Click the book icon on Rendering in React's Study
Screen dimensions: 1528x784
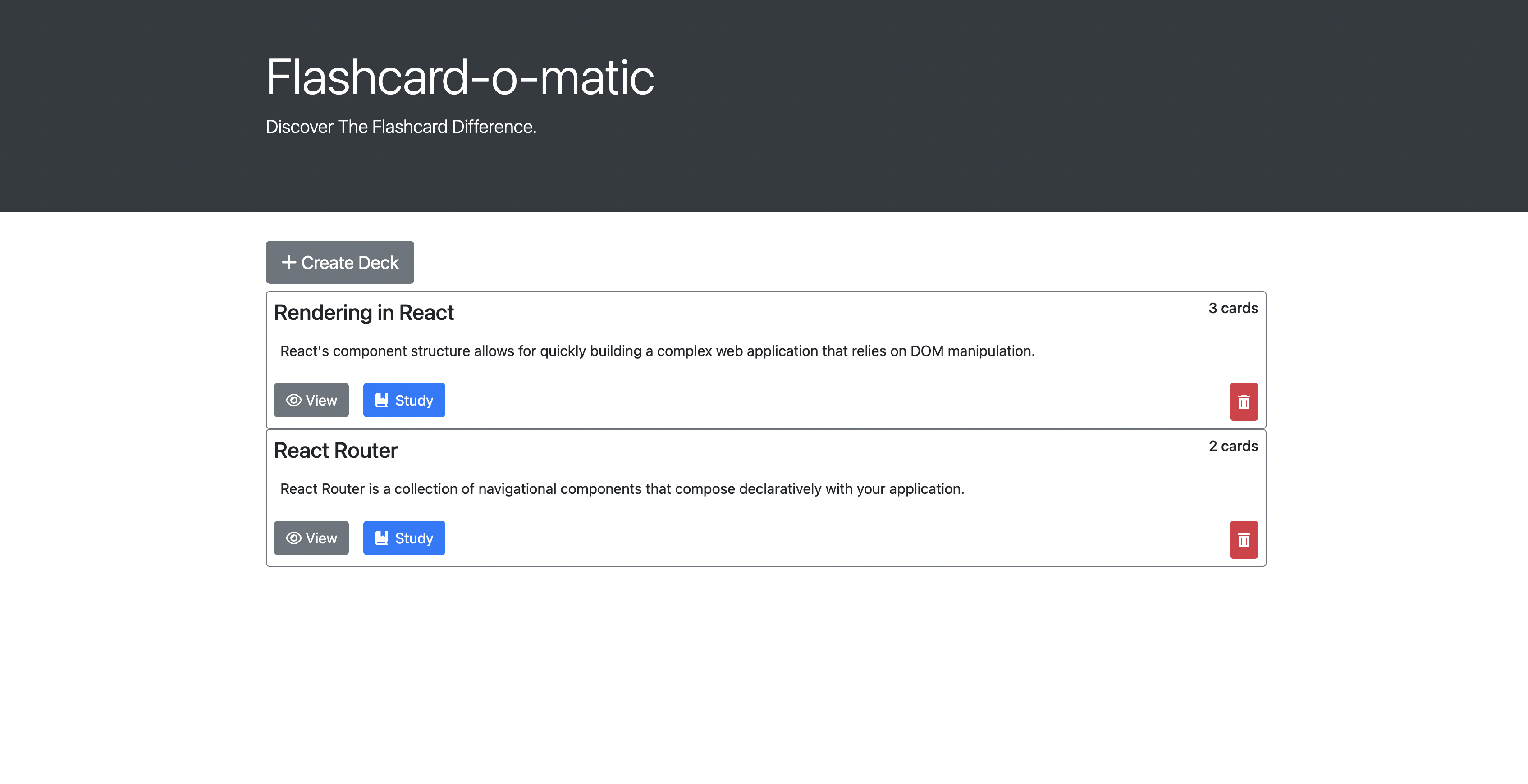pos(381,400)
